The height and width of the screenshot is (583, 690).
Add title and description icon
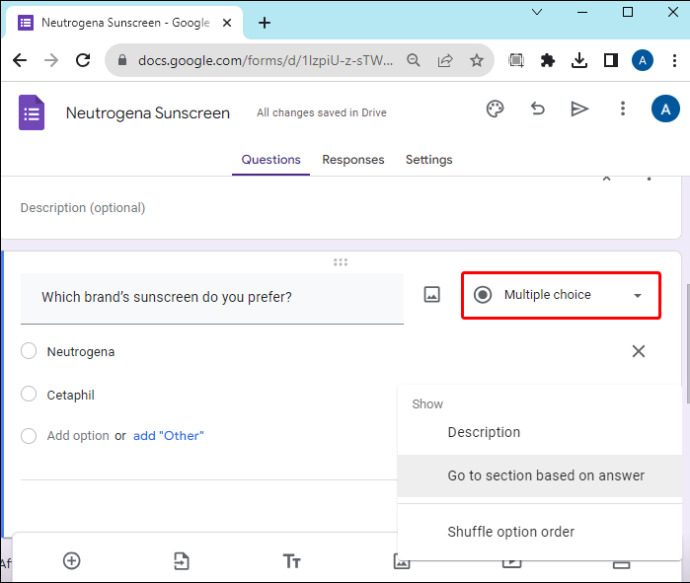pos(292,561)
